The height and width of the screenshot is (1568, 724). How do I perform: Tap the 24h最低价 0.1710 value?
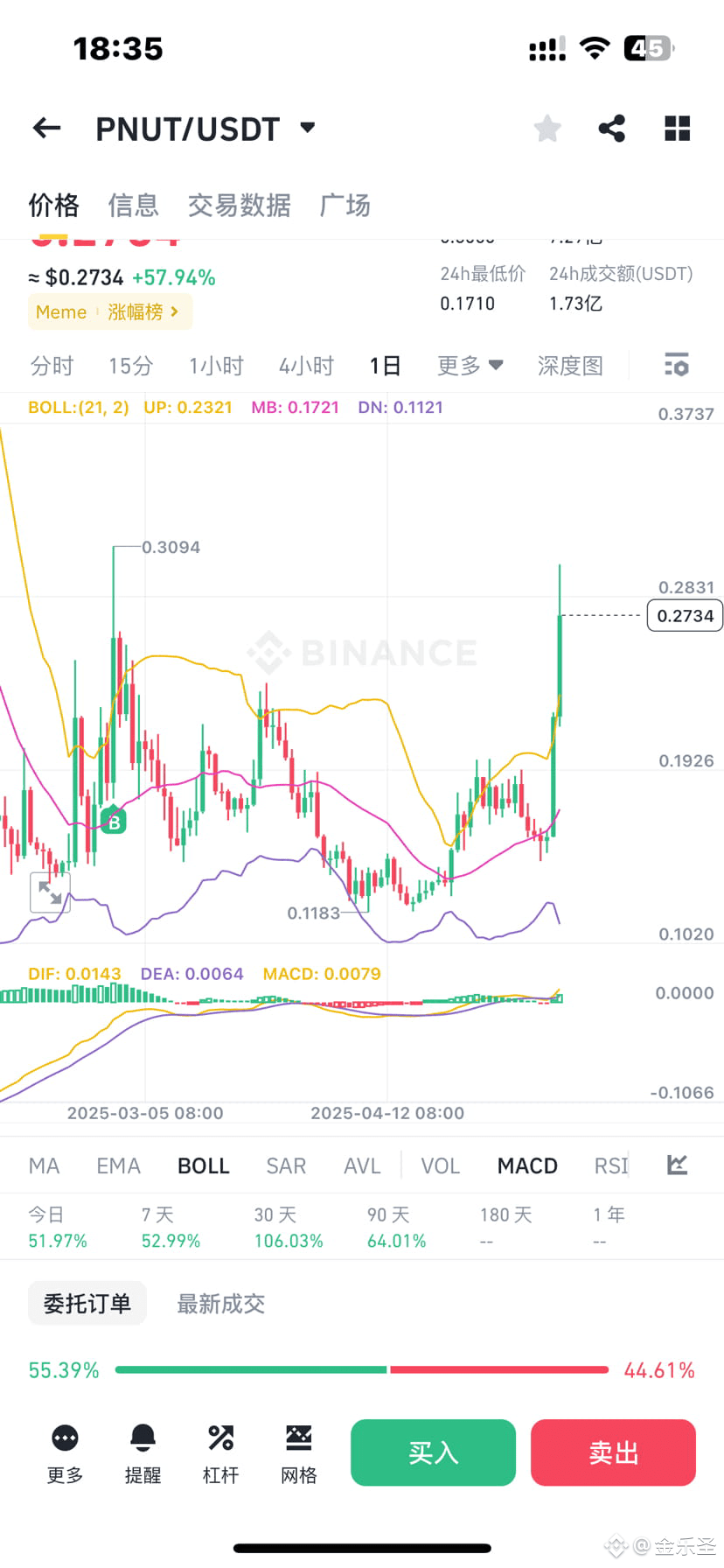coord(467,304)
